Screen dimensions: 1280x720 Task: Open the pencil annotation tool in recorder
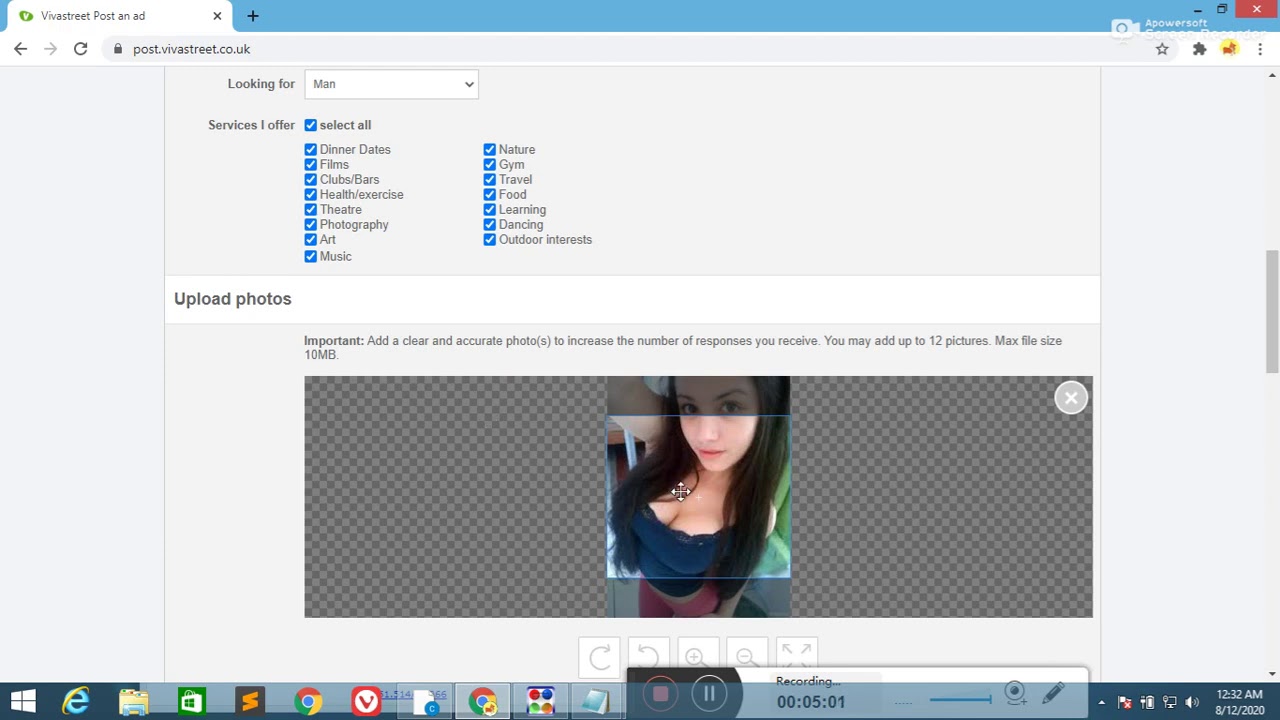(x=1053, y=693)
